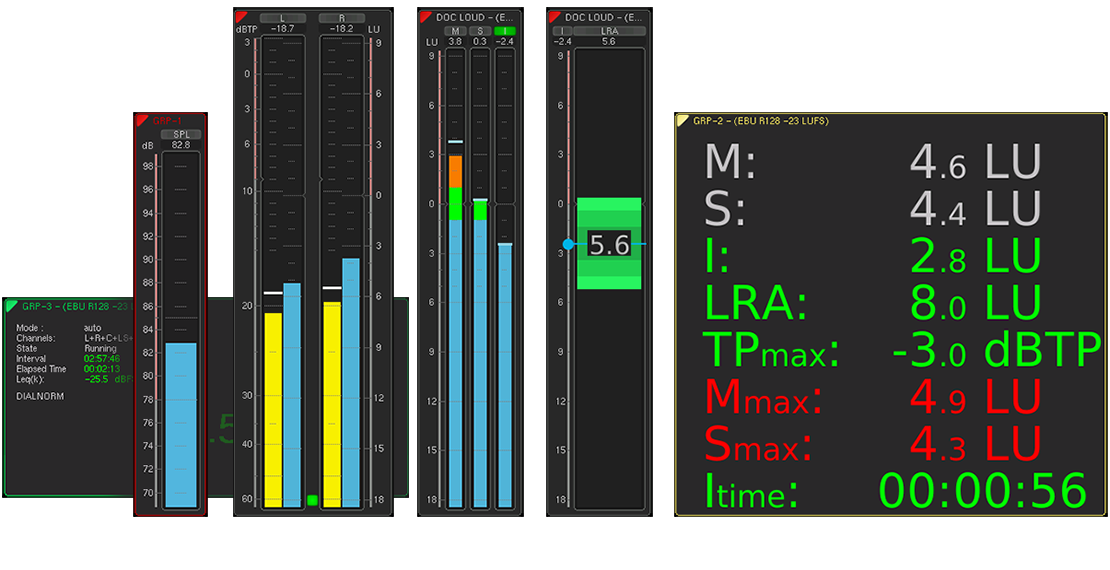The height and width of the screenshot is (570, 1110).
Task: Click the red corner triangle on GRP-1 panel
Action: (x=141, y=119)
